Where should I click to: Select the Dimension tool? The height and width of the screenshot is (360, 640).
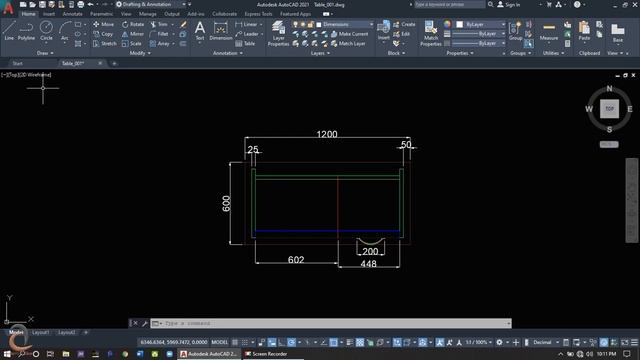click(x=220, y=31)
